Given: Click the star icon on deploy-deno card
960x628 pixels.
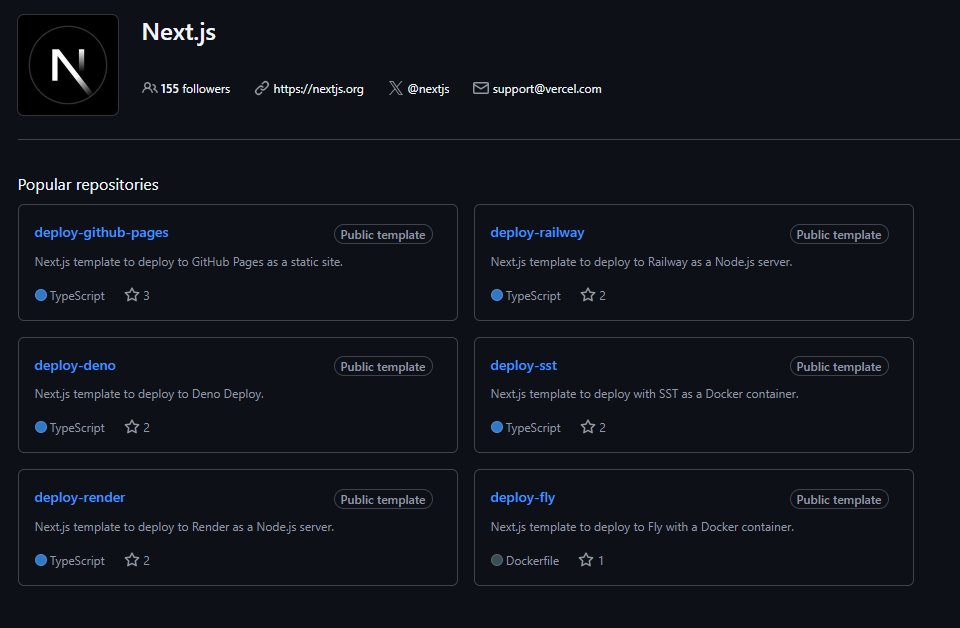Looking at the screenshot, I should click(x=132, y=427).
